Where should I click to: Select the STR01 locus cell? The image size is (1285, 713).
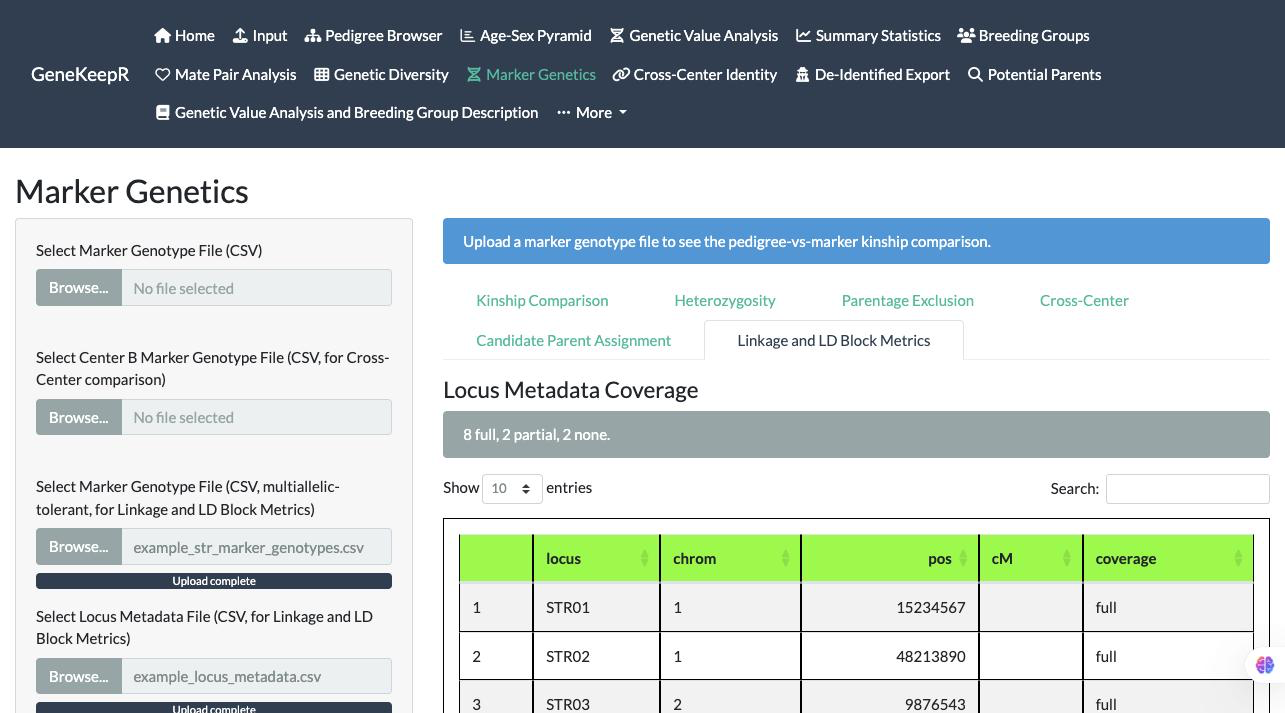[x=596, y=608]
